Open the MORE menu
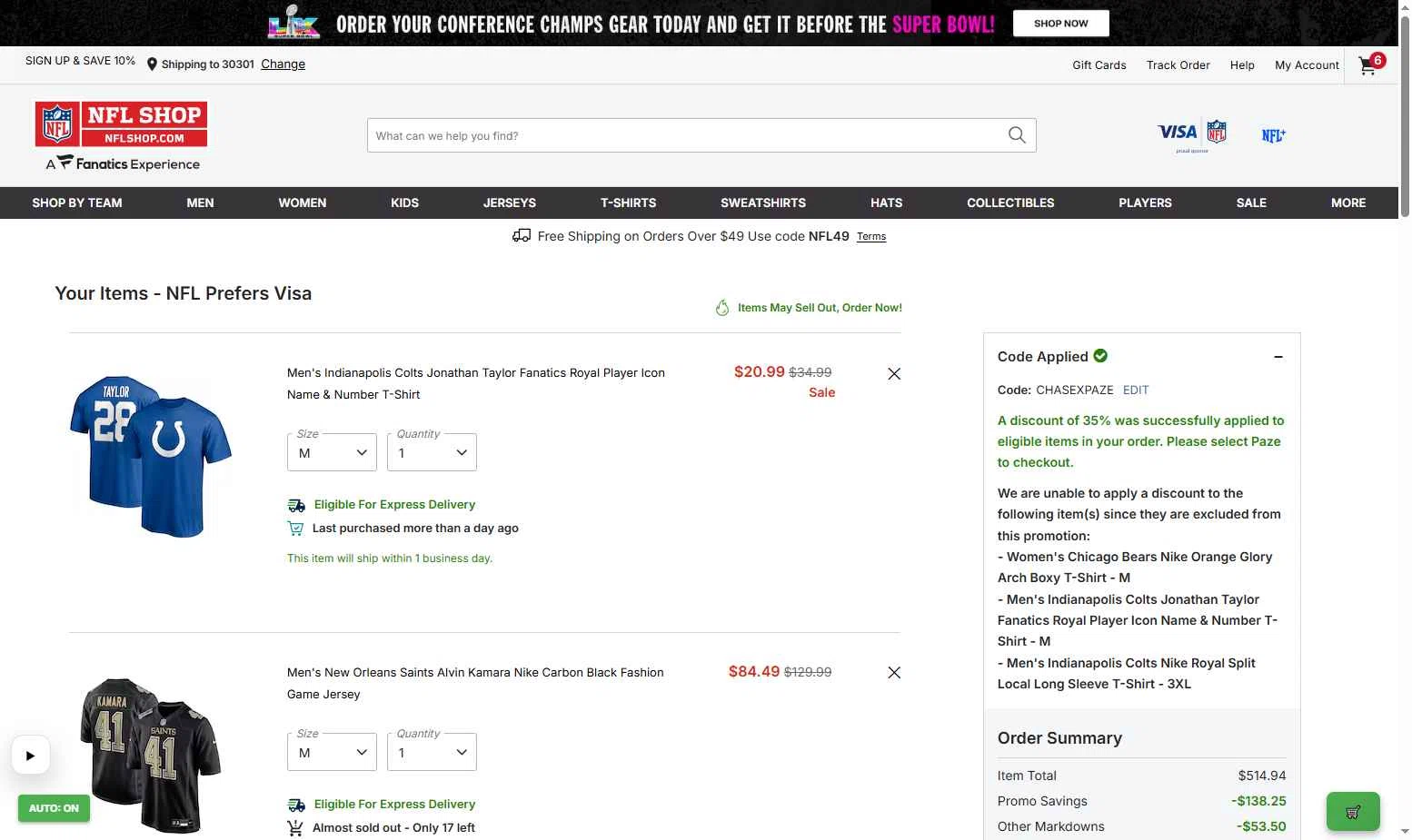Viewport: 1412px width, 840px height. 1348,203
